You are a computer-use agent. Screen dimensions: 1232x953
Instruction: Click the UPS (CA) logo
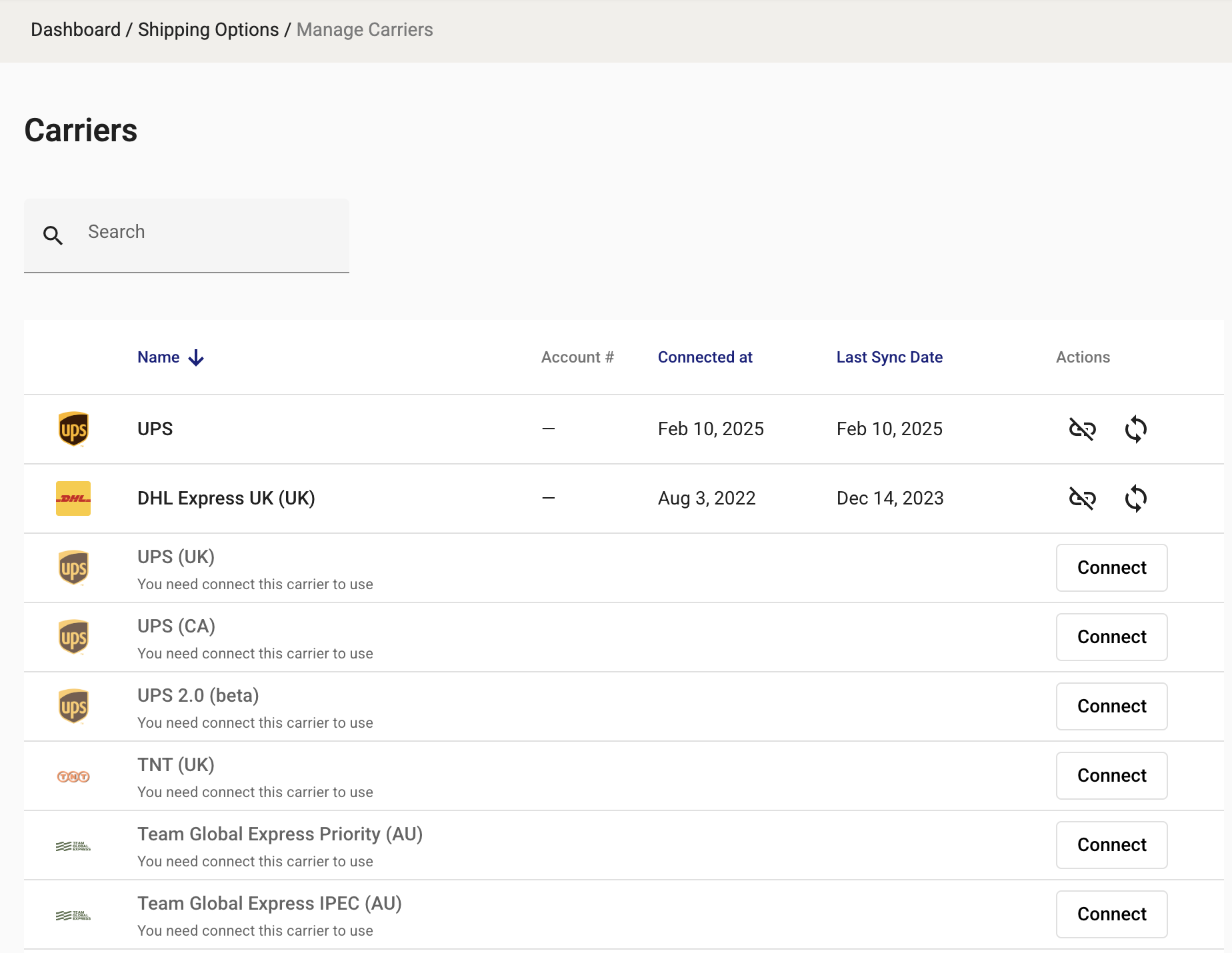pos(73,637)
